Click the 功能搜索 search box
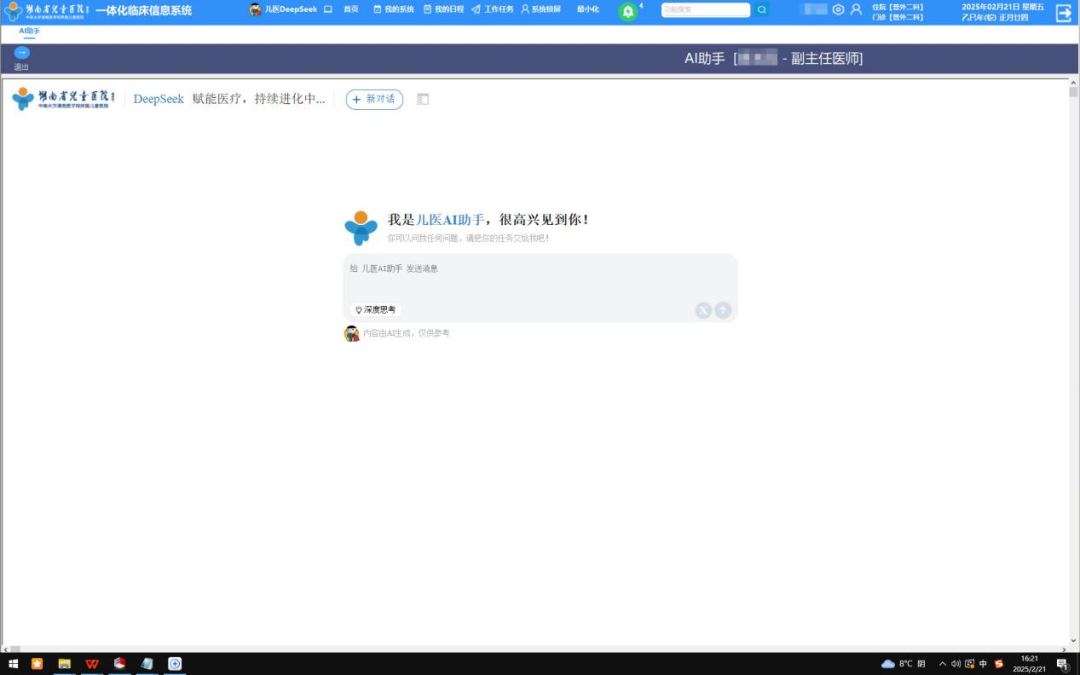The width and height of the screenshot is (1080, 675). 705,10
